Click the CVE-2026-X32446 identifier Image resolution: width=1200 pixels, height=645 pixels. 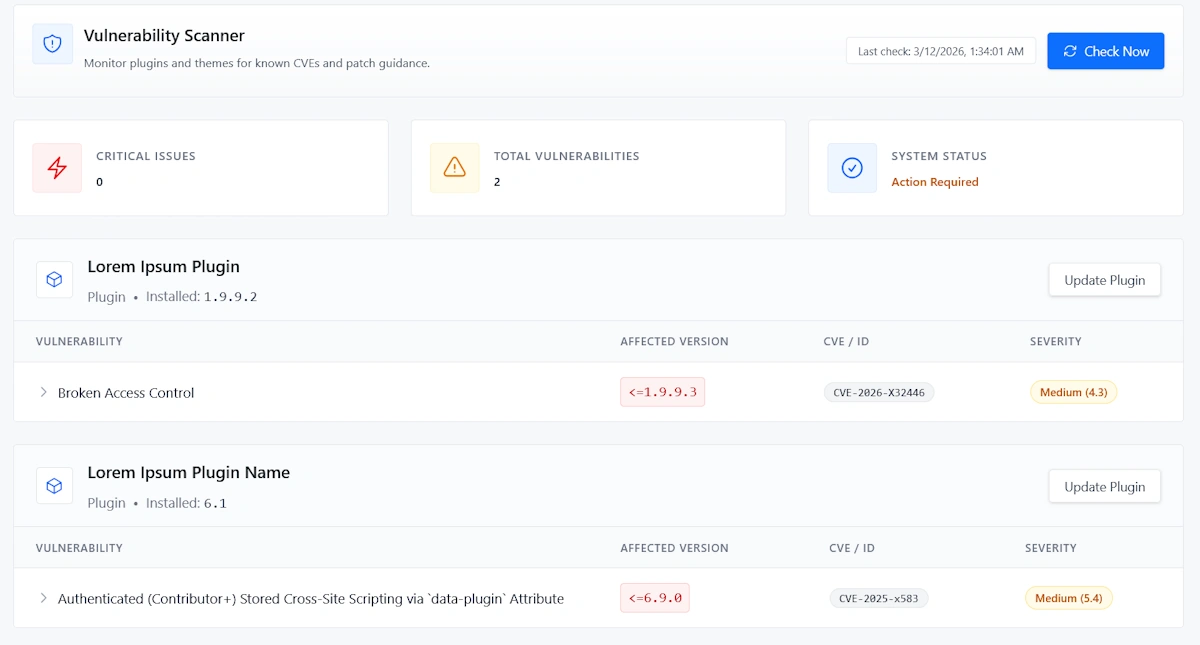pyautogui.click(x=879, y=393)
